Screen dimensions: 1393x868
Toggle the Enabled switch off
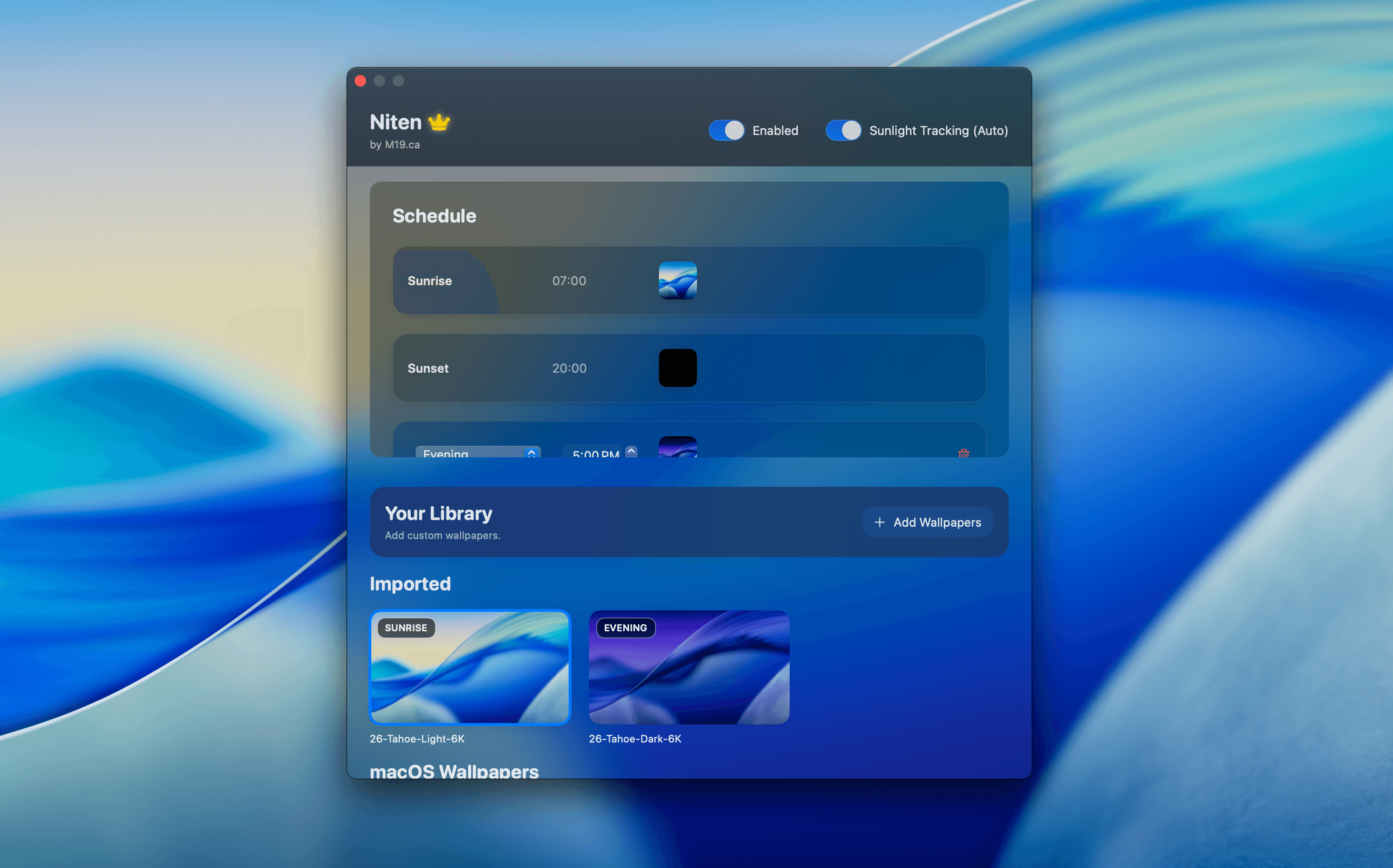point(726,130)
